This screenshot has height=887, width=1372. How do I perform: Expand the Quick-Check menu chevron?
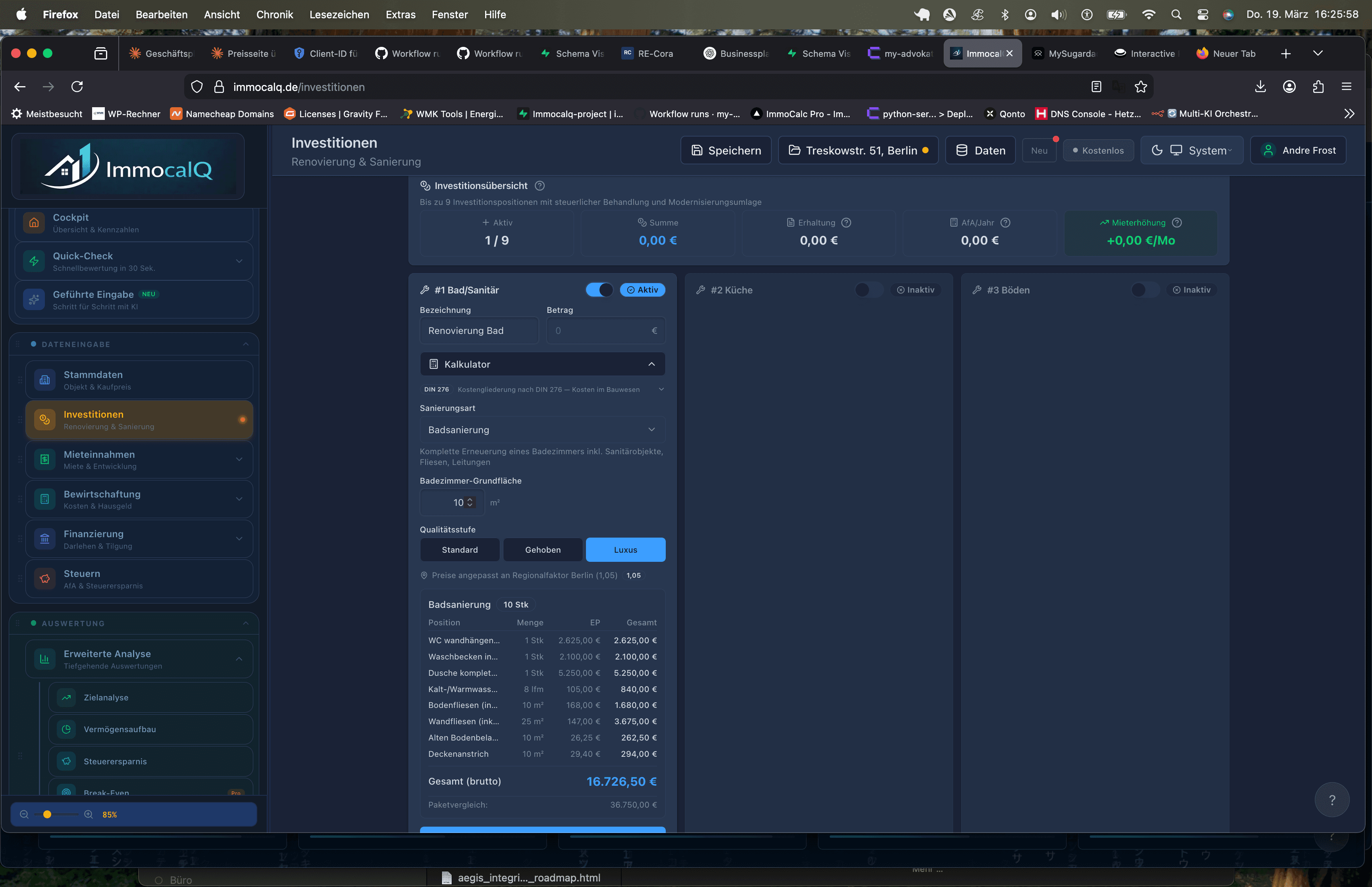tap(239, 261)
